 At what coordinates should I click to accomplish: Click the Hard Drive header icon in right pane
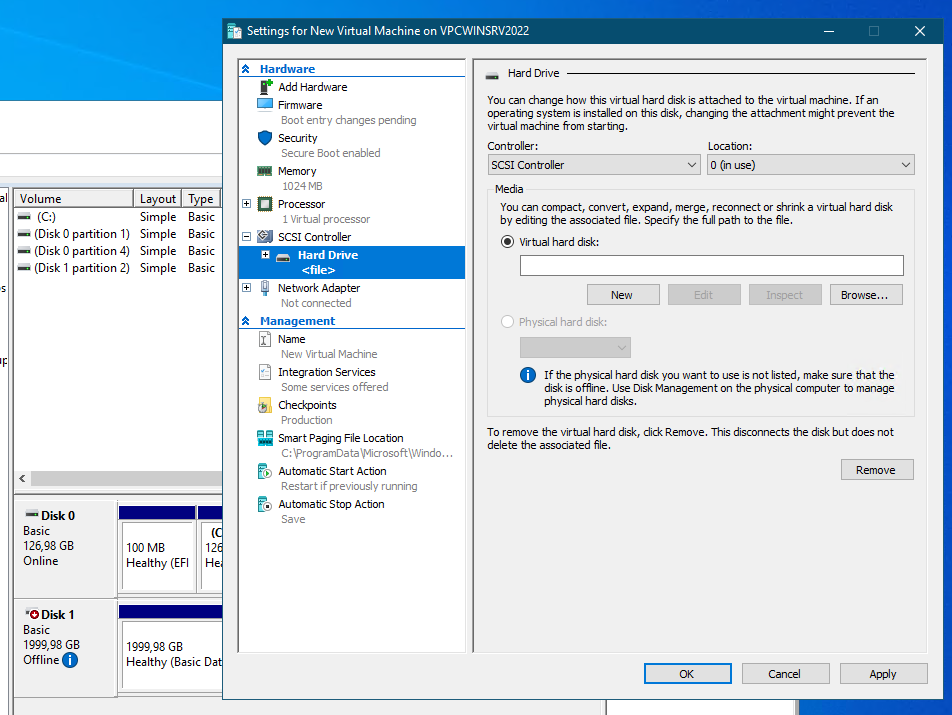coord(492,75)
